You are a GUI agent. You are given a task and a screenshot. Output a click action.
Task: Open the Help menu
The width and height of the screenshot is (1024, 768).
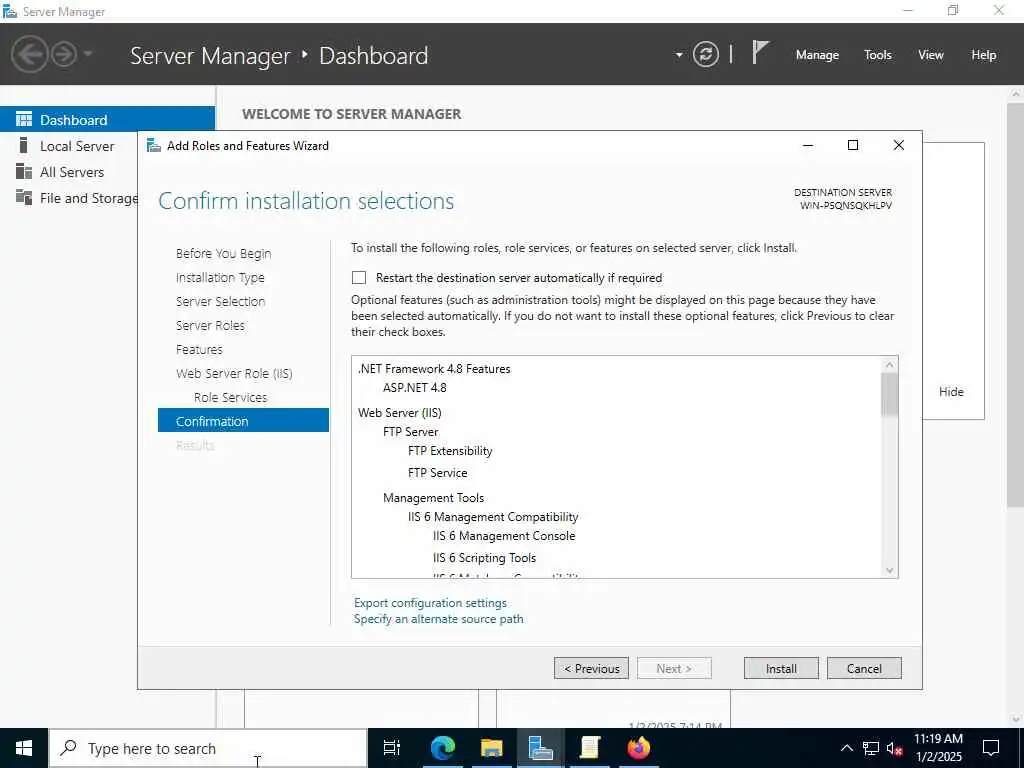click(984, 55)
